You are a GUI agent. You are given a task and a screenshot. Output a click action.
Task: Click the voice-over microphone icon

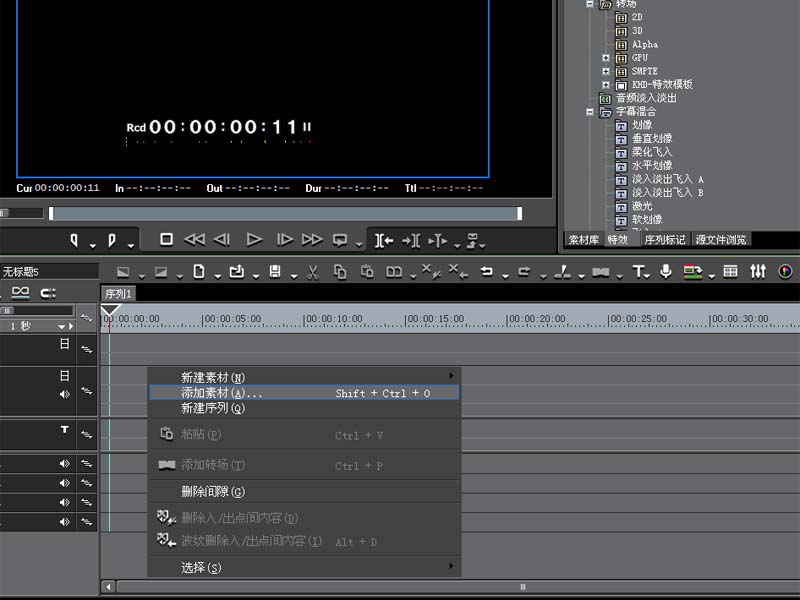coord(666,271)
